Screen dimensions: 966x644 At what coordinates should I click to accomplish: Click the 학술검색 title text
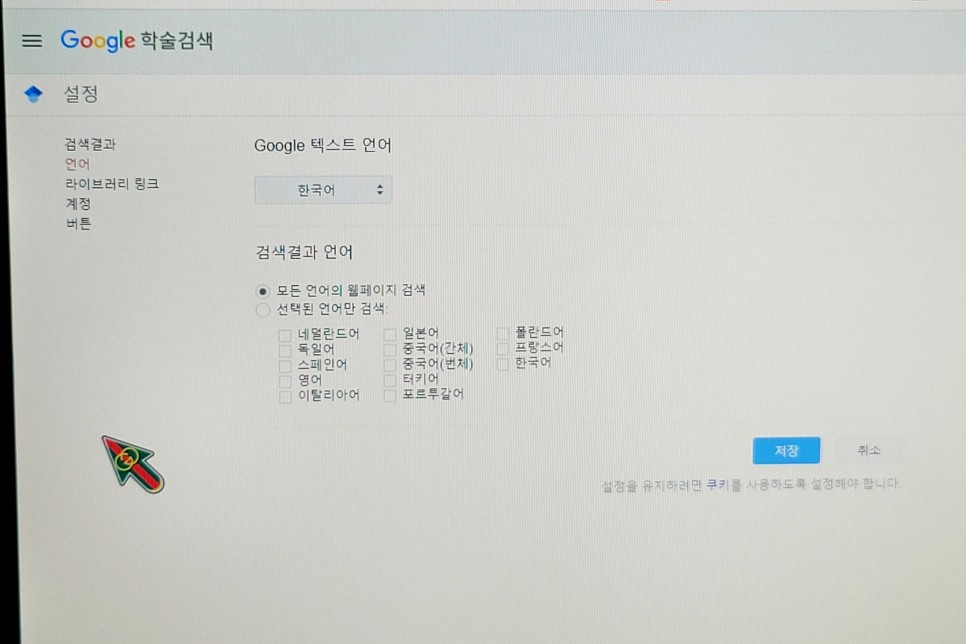177,41
